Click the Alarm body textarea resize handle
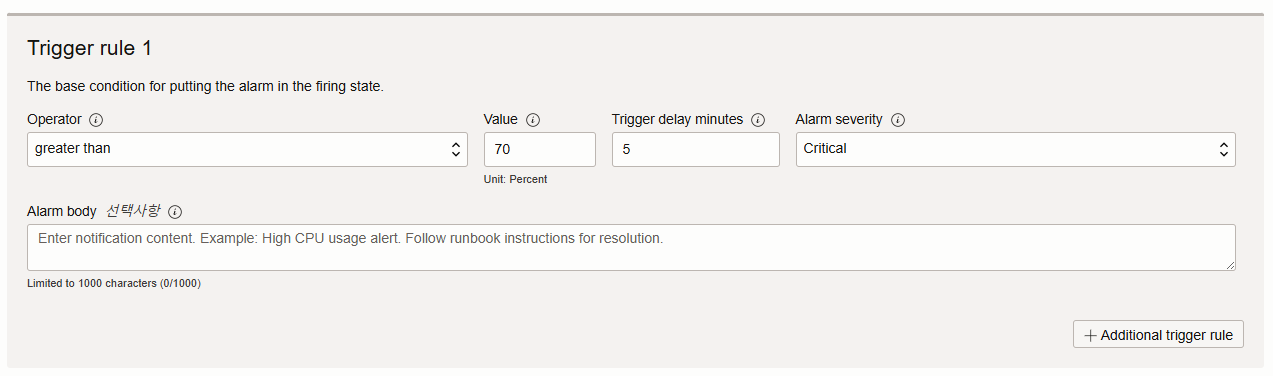Screen dimensions: 1273x376 (1230, 265)
